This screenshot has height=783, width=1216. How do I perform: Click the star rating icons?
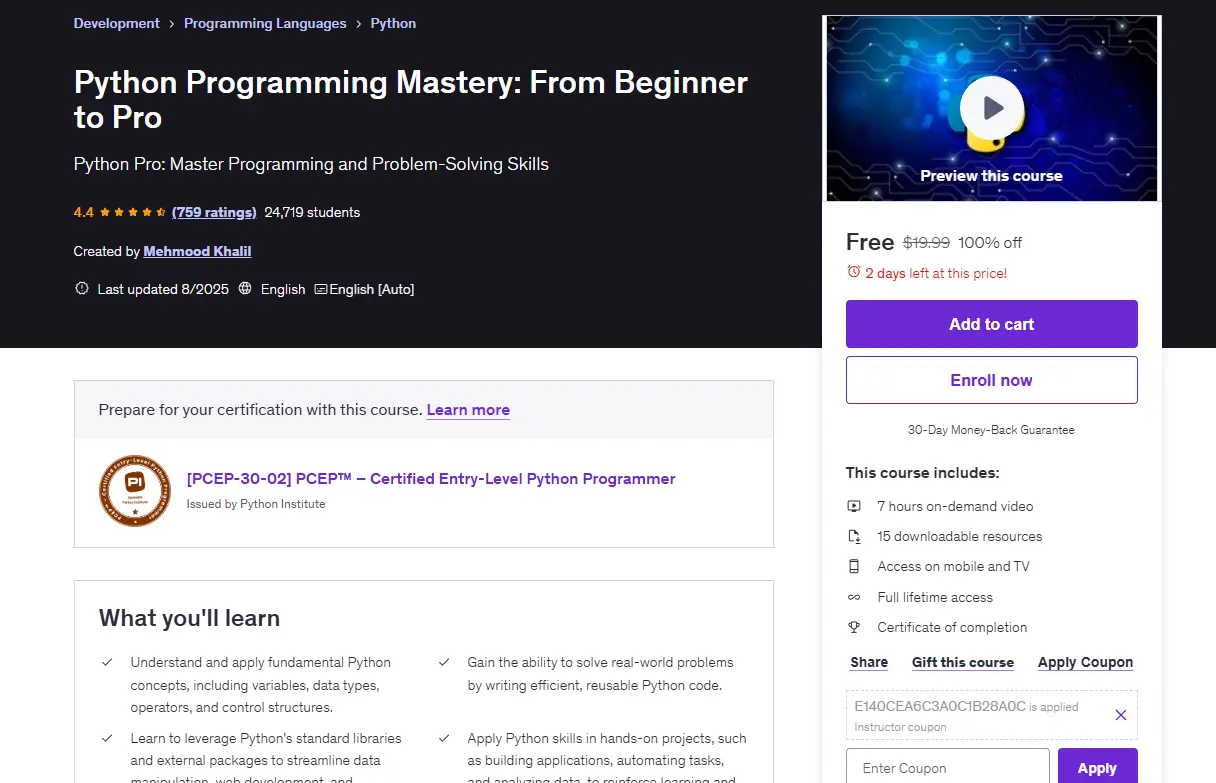(133, 212)
